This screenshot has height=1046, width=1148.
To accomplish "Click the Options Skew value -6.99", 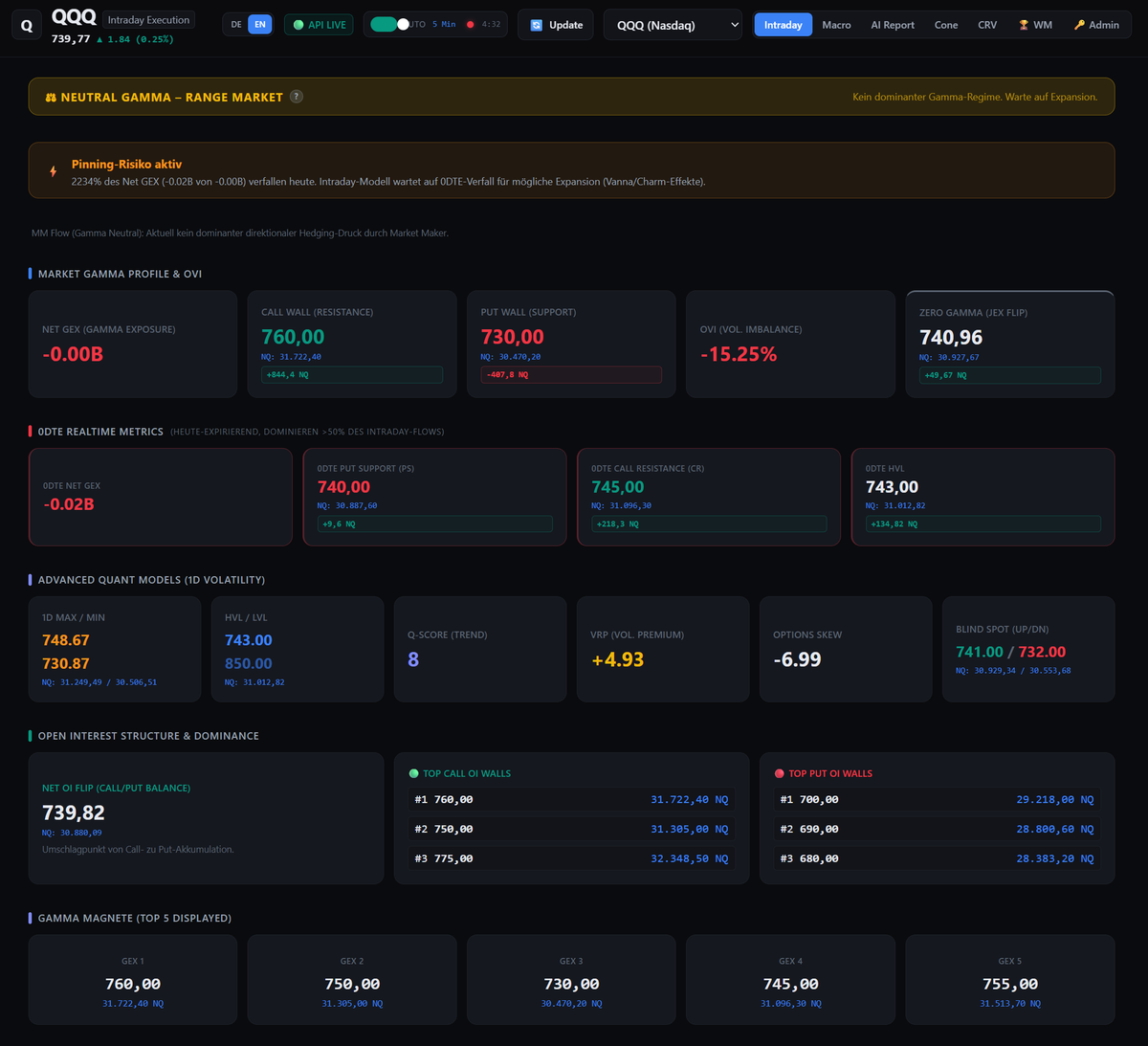I will click(x=798, y=659).
